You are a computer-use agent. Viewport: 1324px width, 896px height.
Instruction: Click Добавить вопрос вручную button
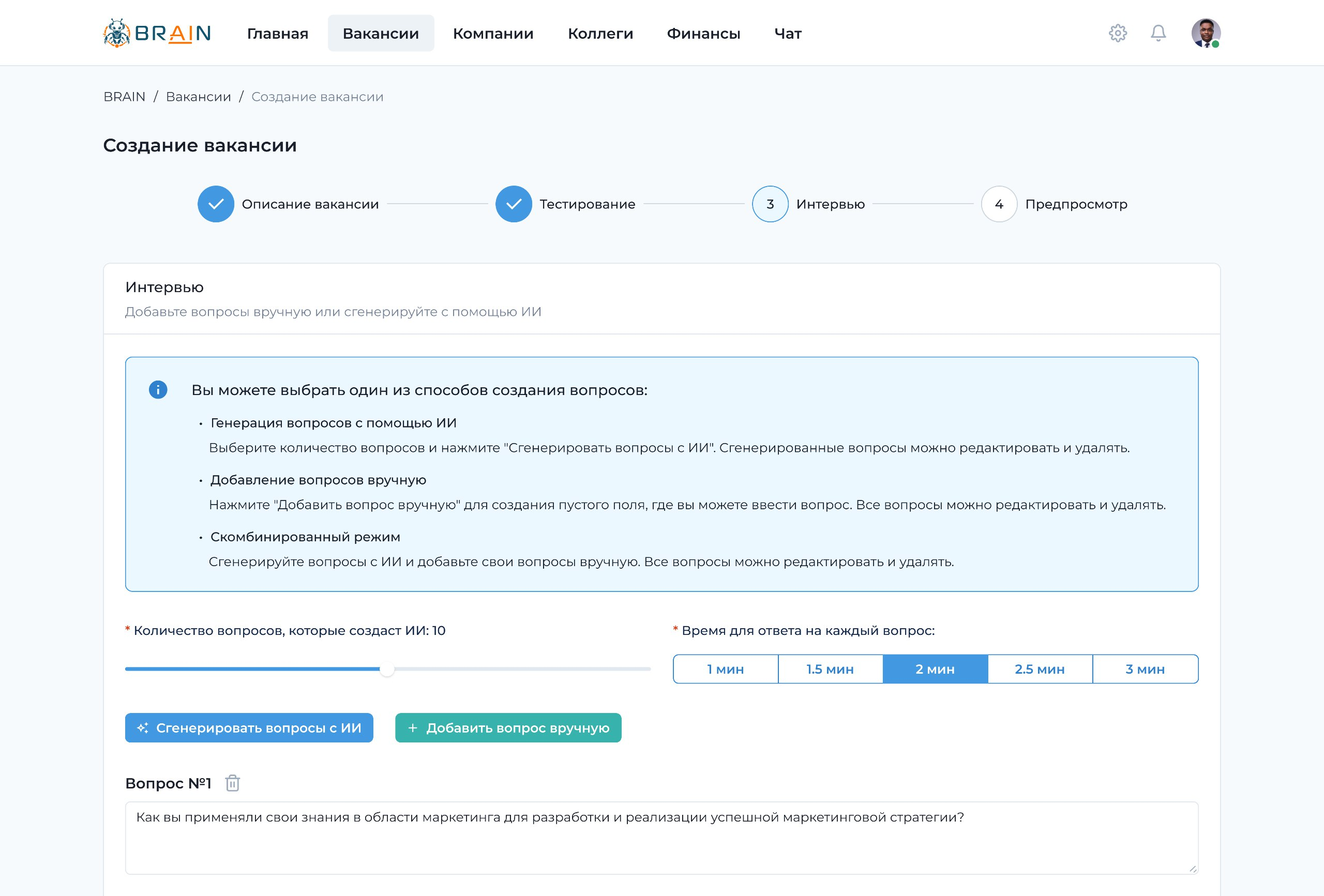(508, 728)
